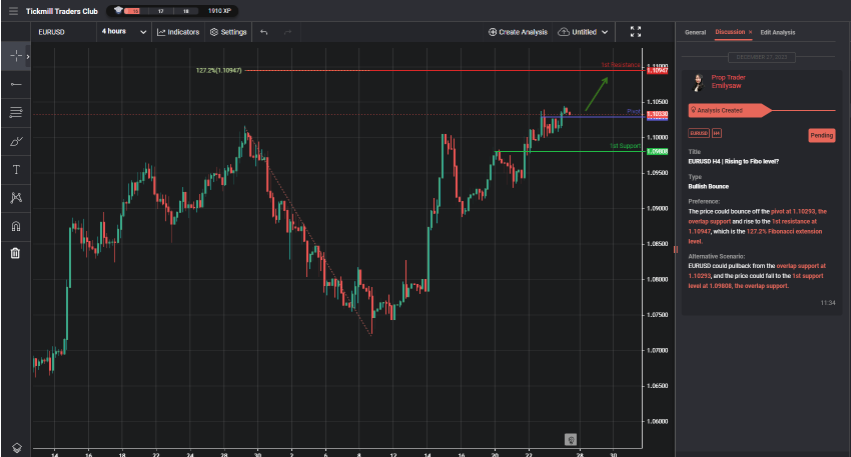Open chart Settings

click(x=228, y=32)
